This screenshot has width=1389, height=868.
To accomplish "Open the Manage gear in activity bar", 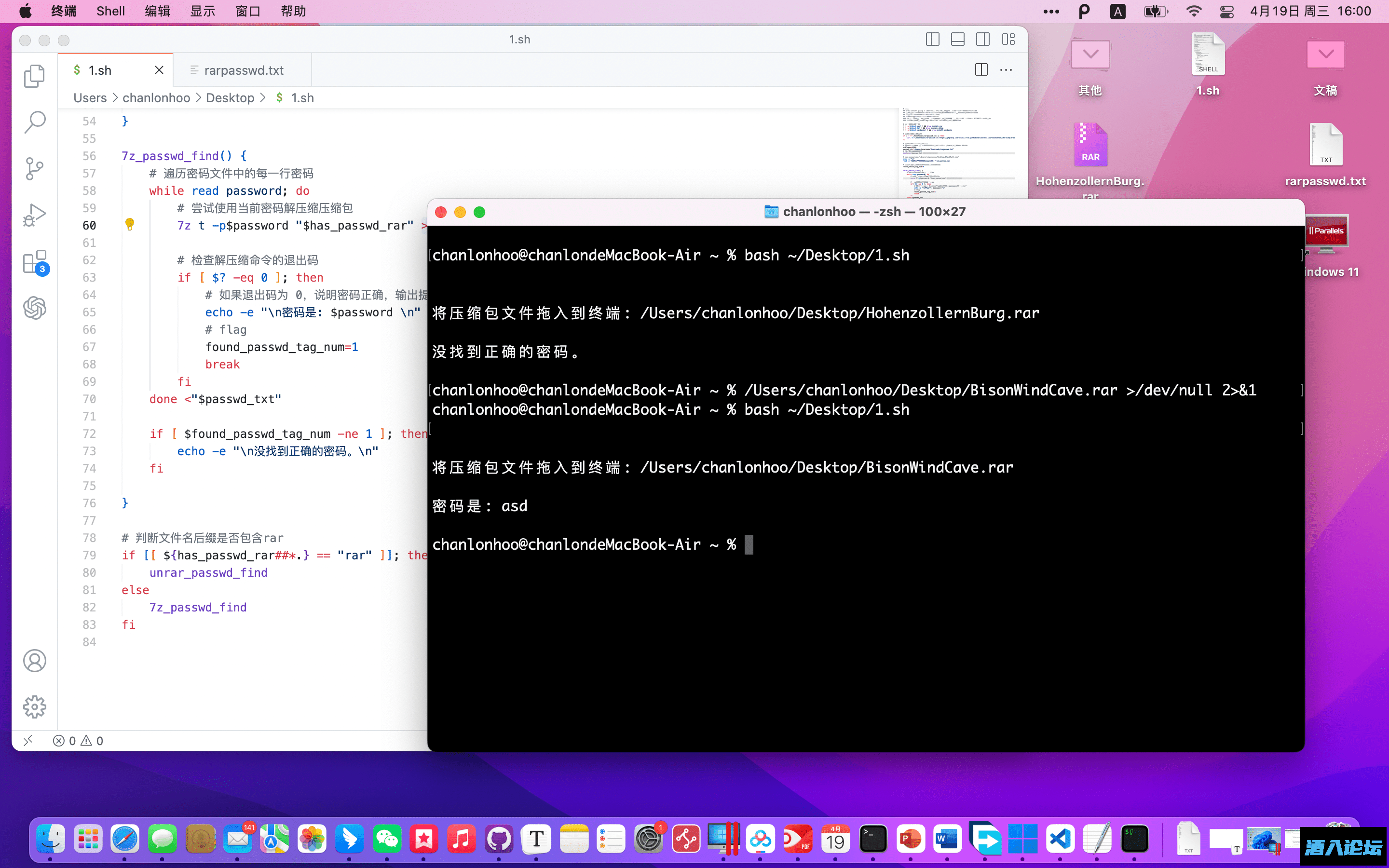I will pyautogui.click(x=34, y=706).
